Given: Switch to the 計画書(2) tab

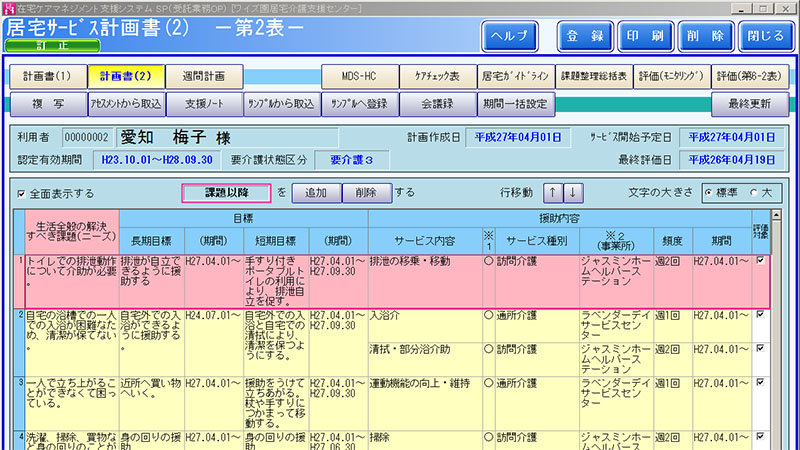Looking at the screenshot, I should (x=126, y=77).
